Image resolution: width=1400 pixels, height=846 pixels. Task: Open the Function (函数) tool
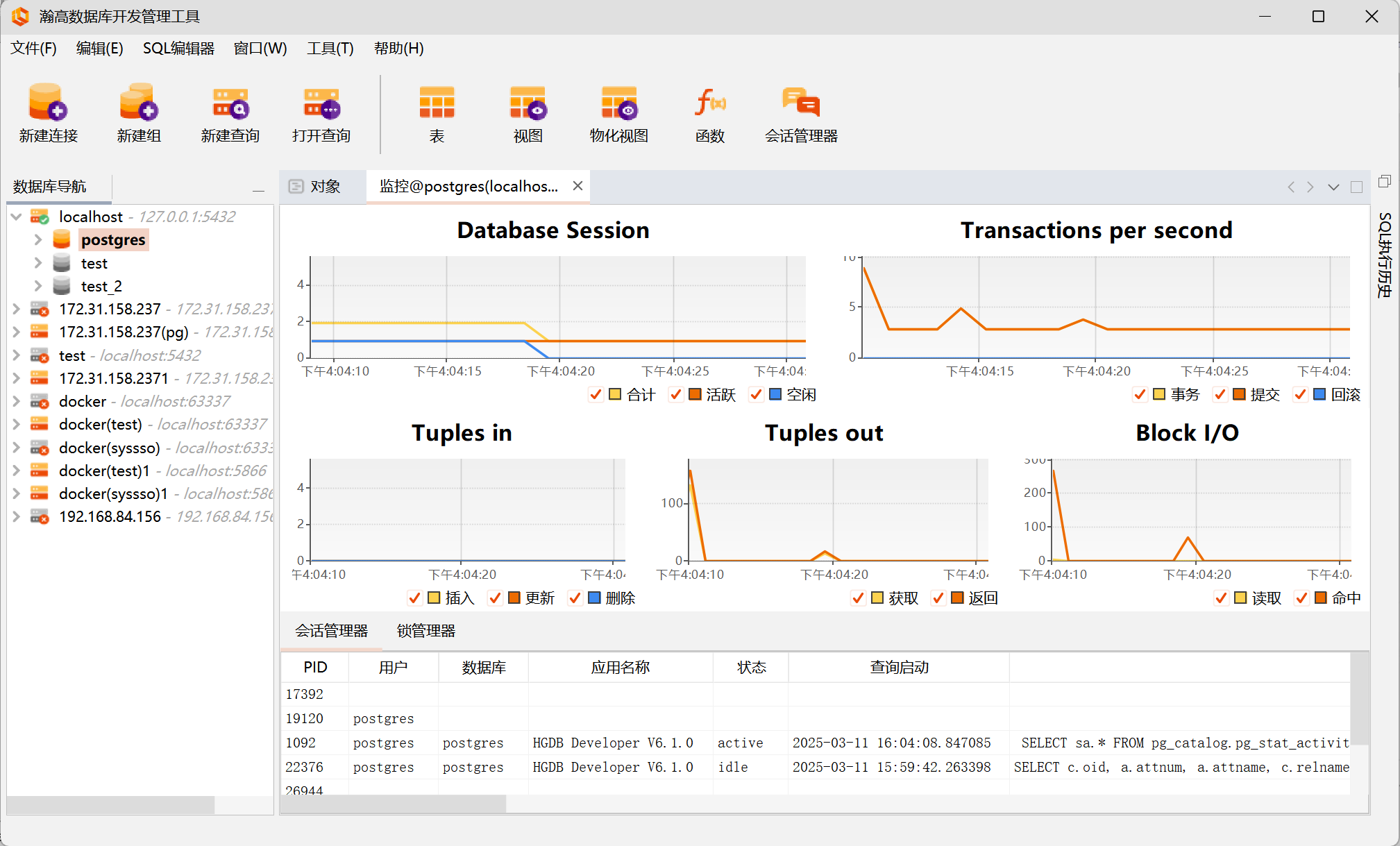click(x=710, y=102)
